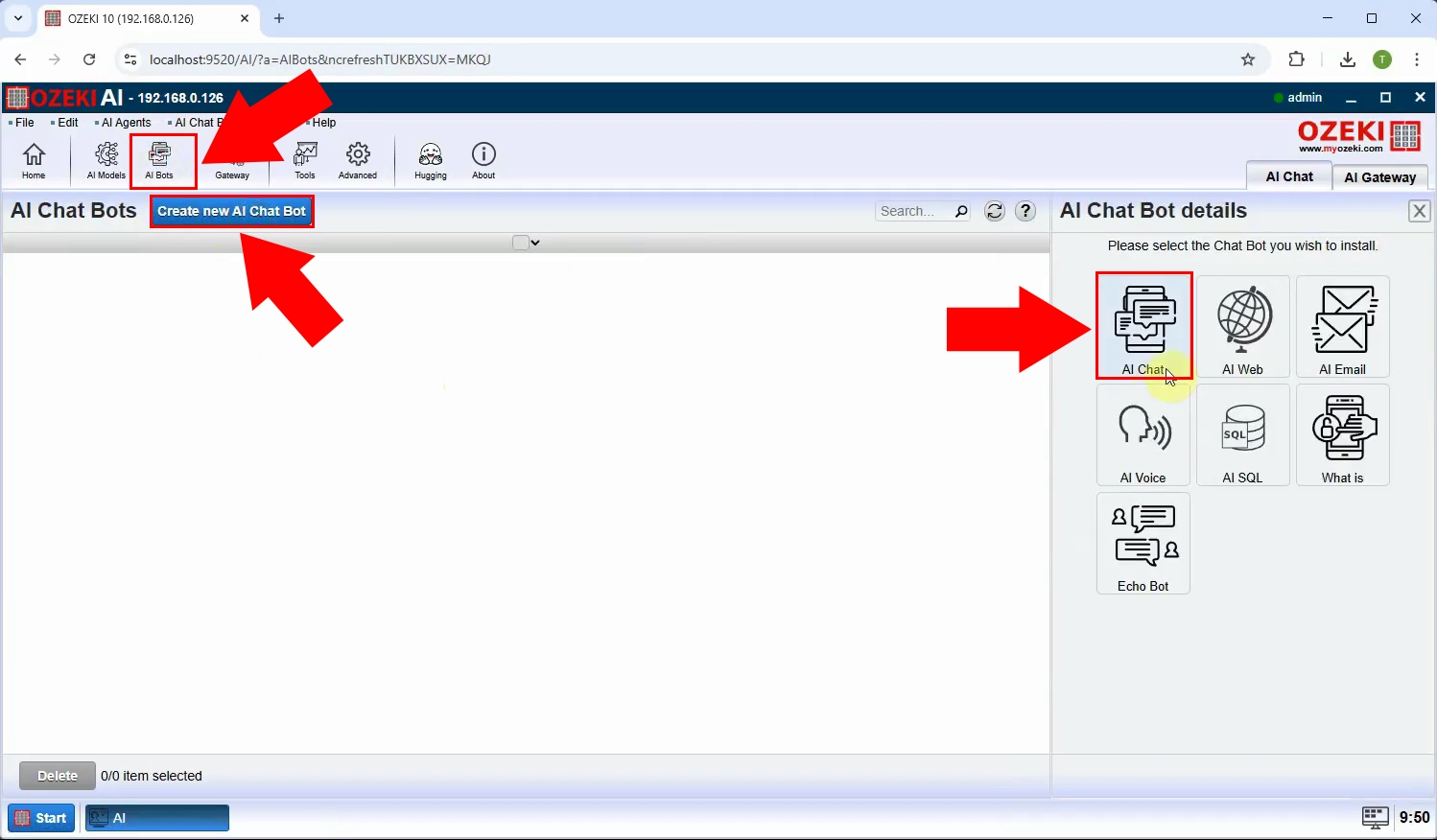1437x840 pixels.
Task: Open a new browser tab
Action: (x=279, y=18)
